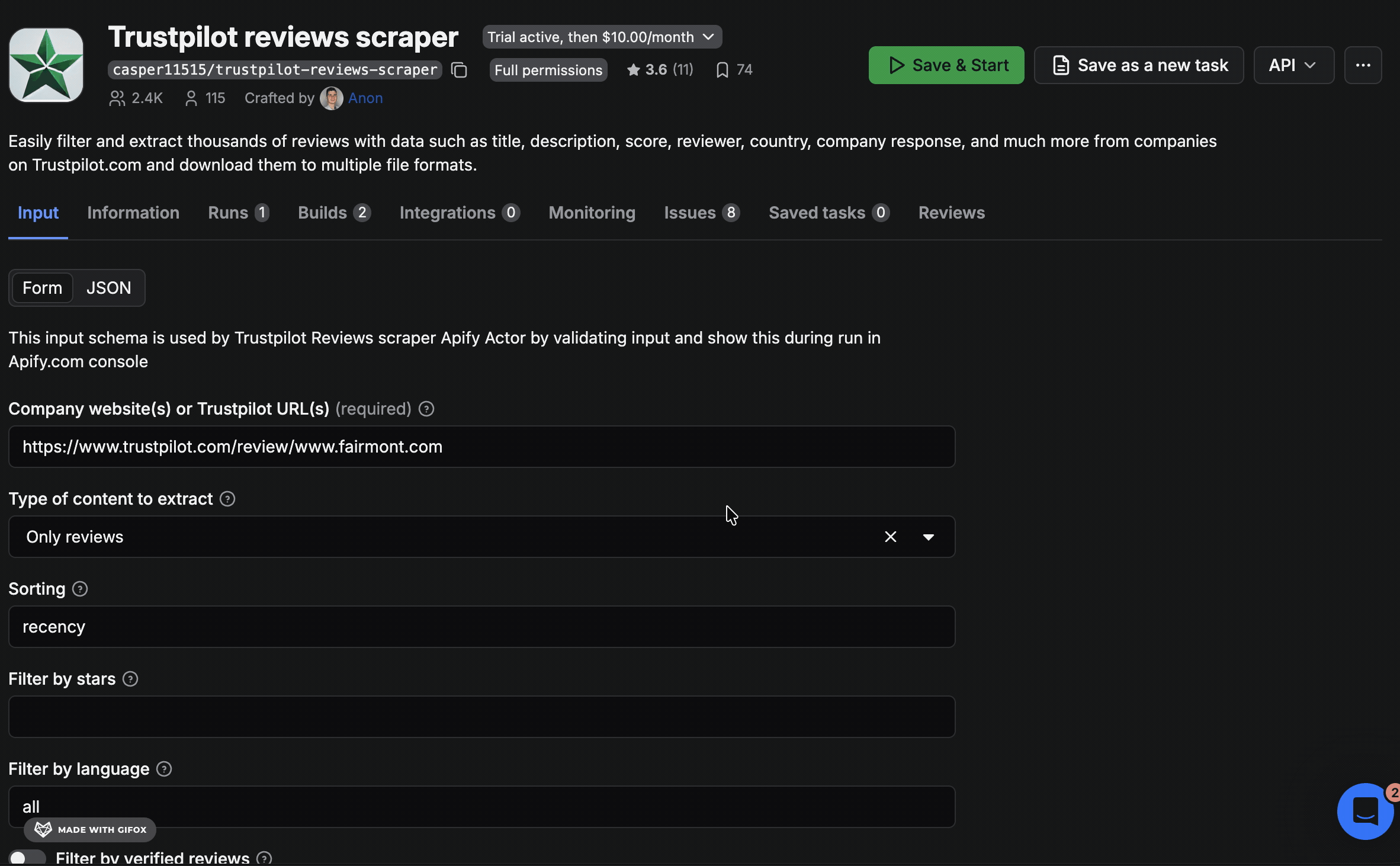This screenshot has width=1400, height=866.
Task: Switch input view to JSON
Action: pyautogui.click(x=108, y=288)
